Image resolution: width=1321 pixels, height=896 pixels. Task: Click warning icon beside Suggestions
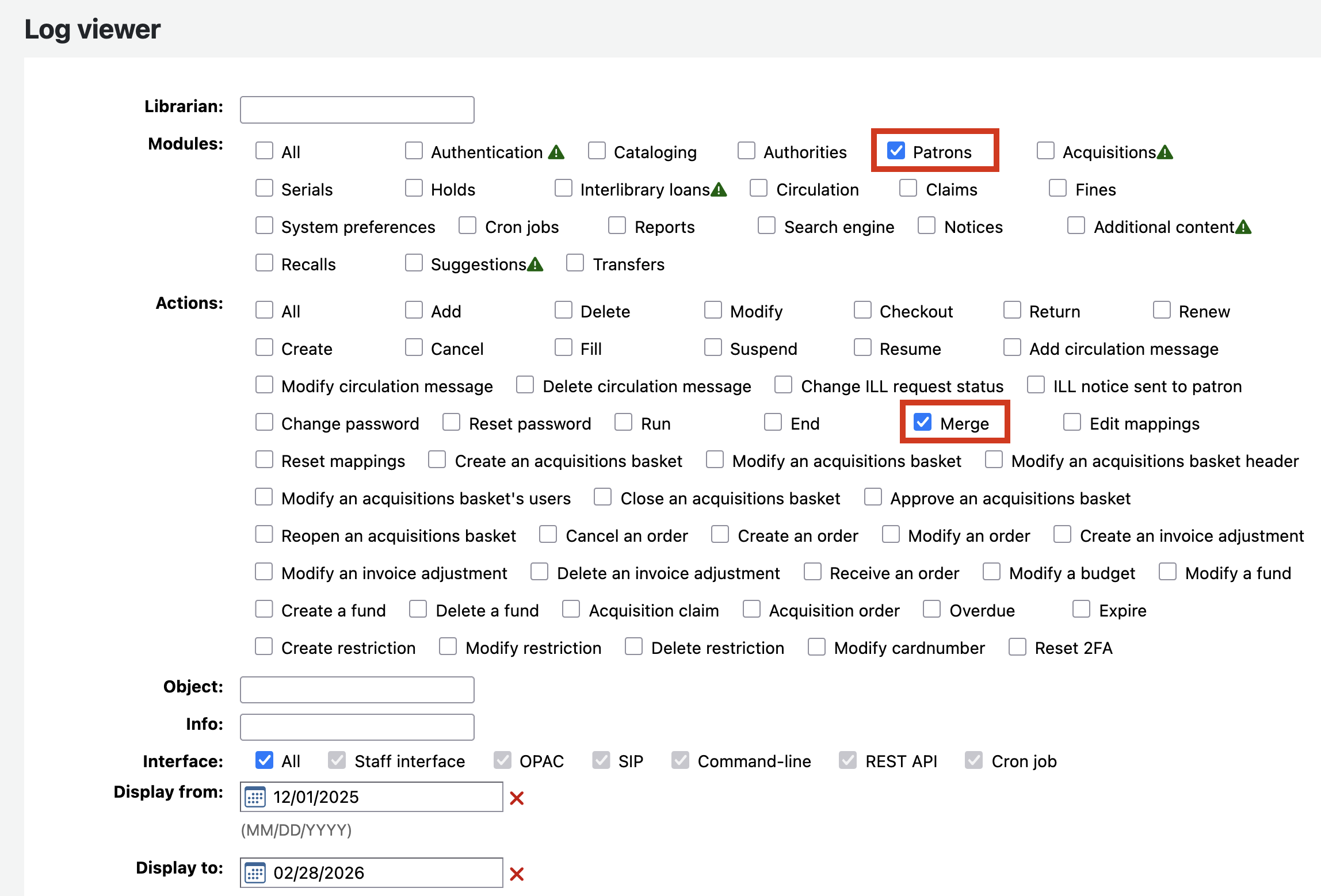coord(535,265)
